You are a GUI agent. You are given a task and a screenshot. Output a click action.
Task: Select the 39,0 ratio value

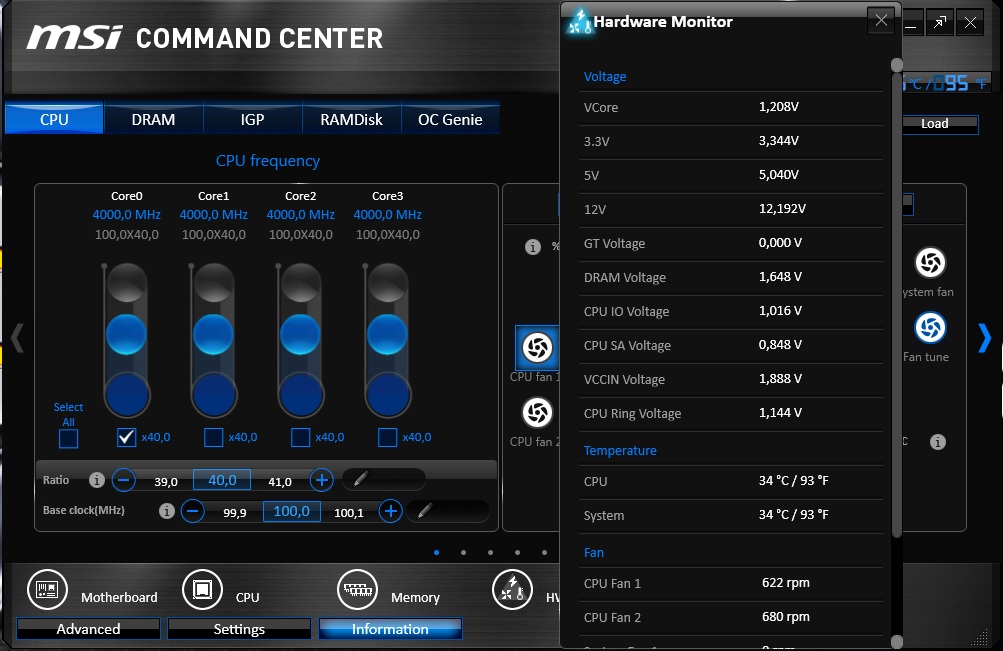[x=166, y=482]
